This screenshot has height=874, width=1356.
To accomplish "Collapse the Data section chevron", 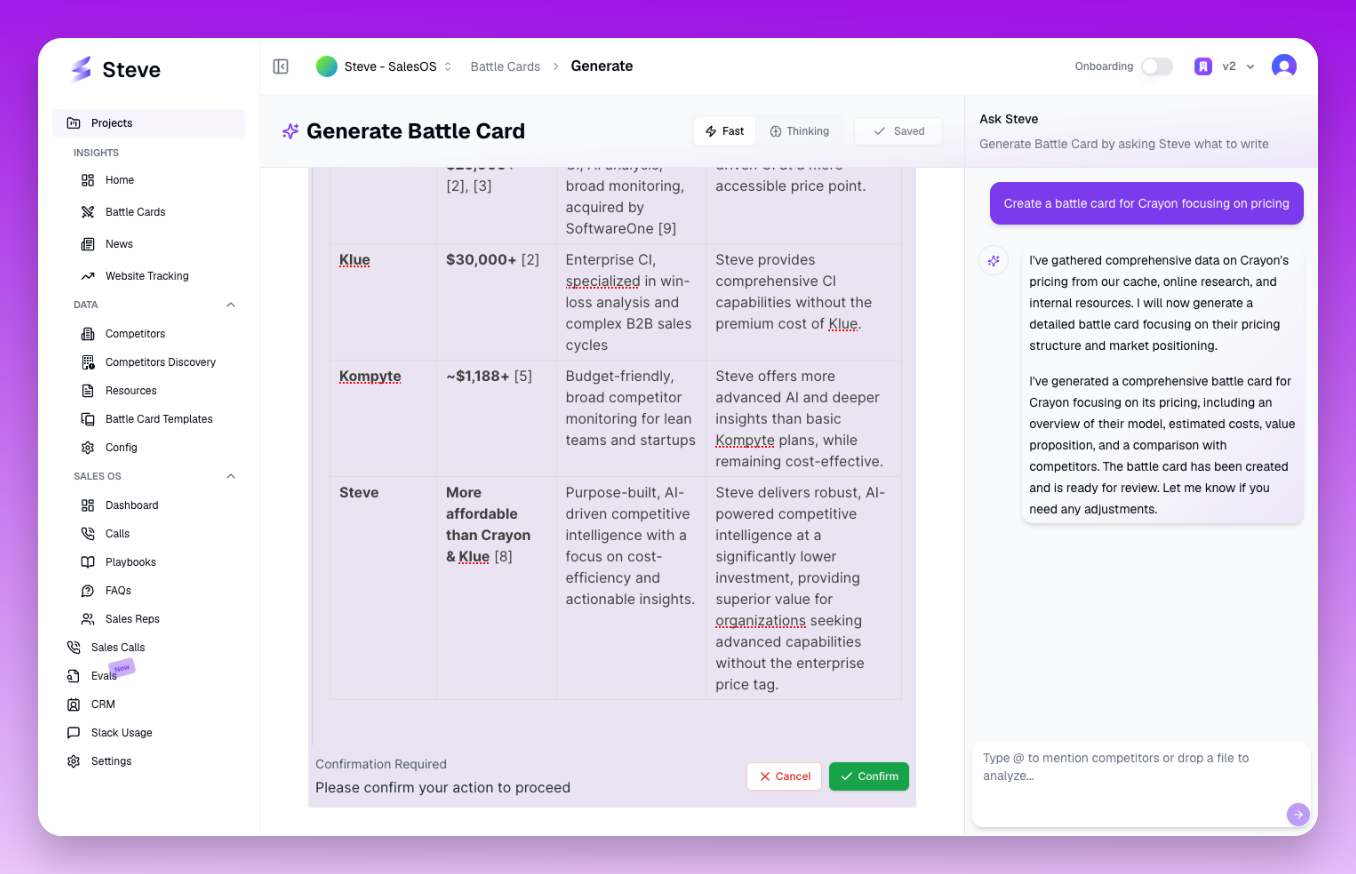I will tap(231, 305).
